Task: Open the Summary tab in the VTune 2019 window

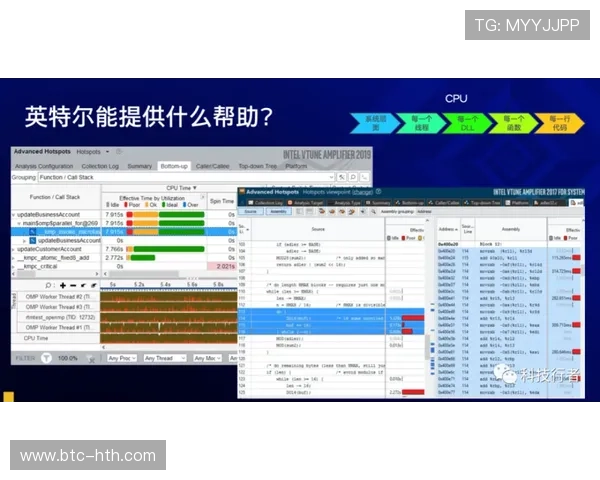Action: (139, 166)
